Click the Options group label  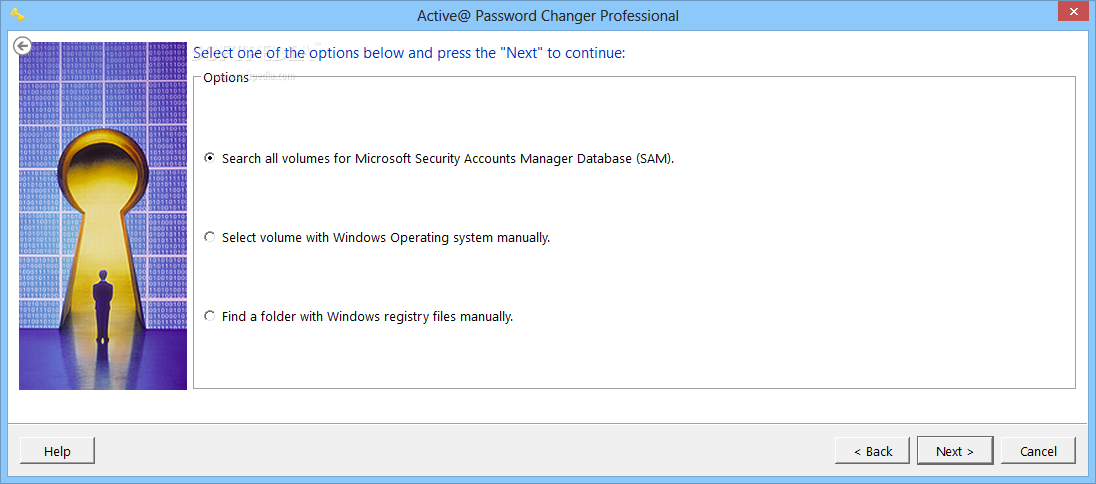click(x=226, y=78)
